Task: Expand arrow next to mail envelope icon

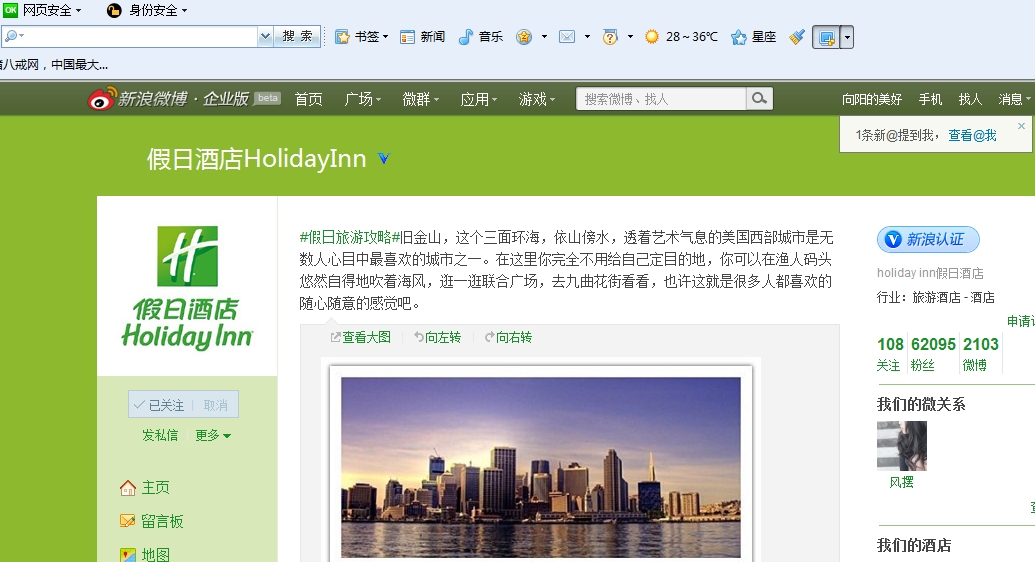Action: (x=587, y=37)
